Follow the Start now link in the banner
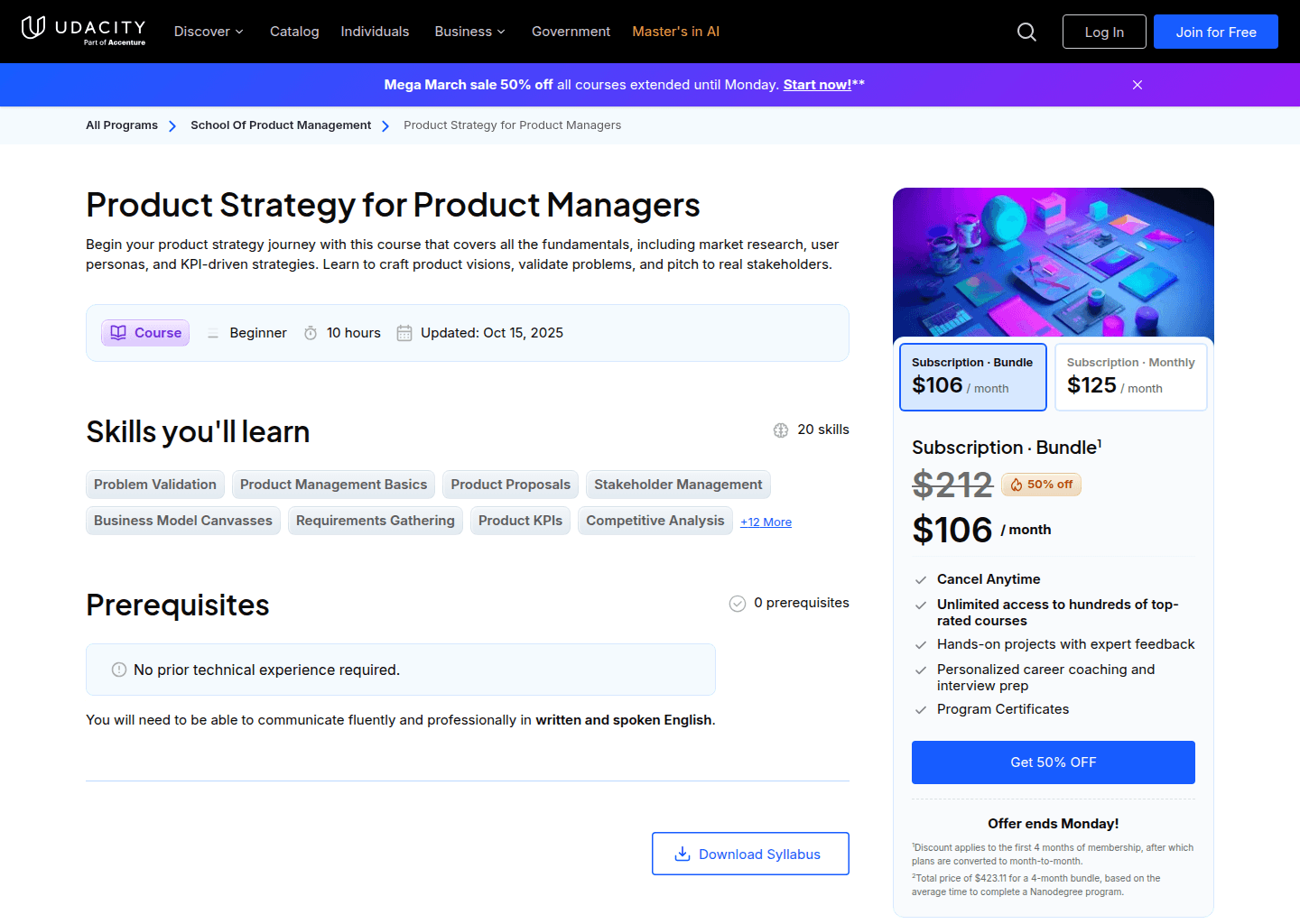1300x924 pixels. pyautogui.click(x=817, y=84)
